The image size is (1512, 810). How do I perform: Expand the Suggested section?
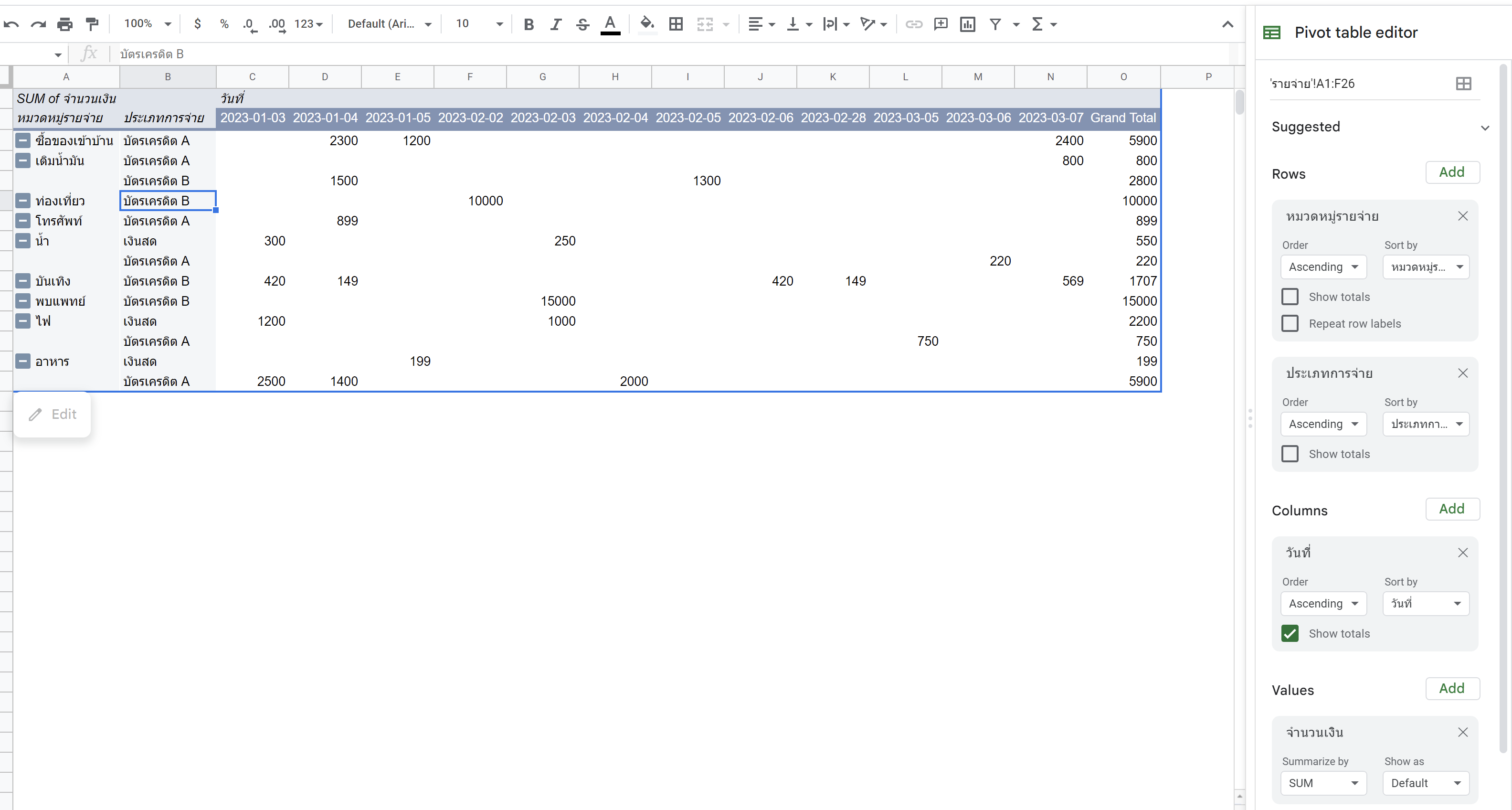coord(1484,128)
